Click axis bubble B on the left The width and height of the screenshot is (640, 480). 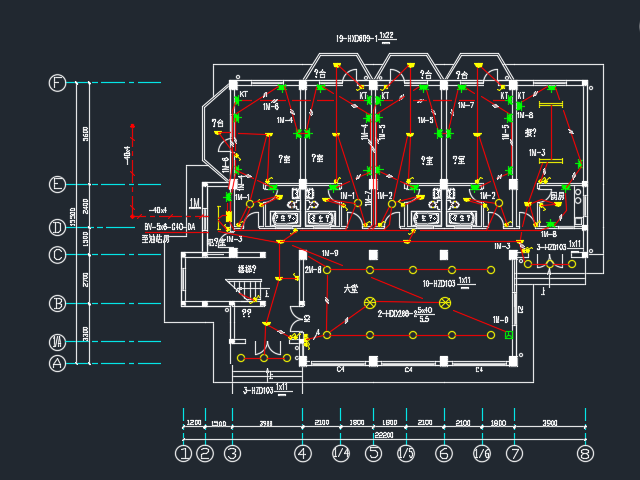pos(58,304)
